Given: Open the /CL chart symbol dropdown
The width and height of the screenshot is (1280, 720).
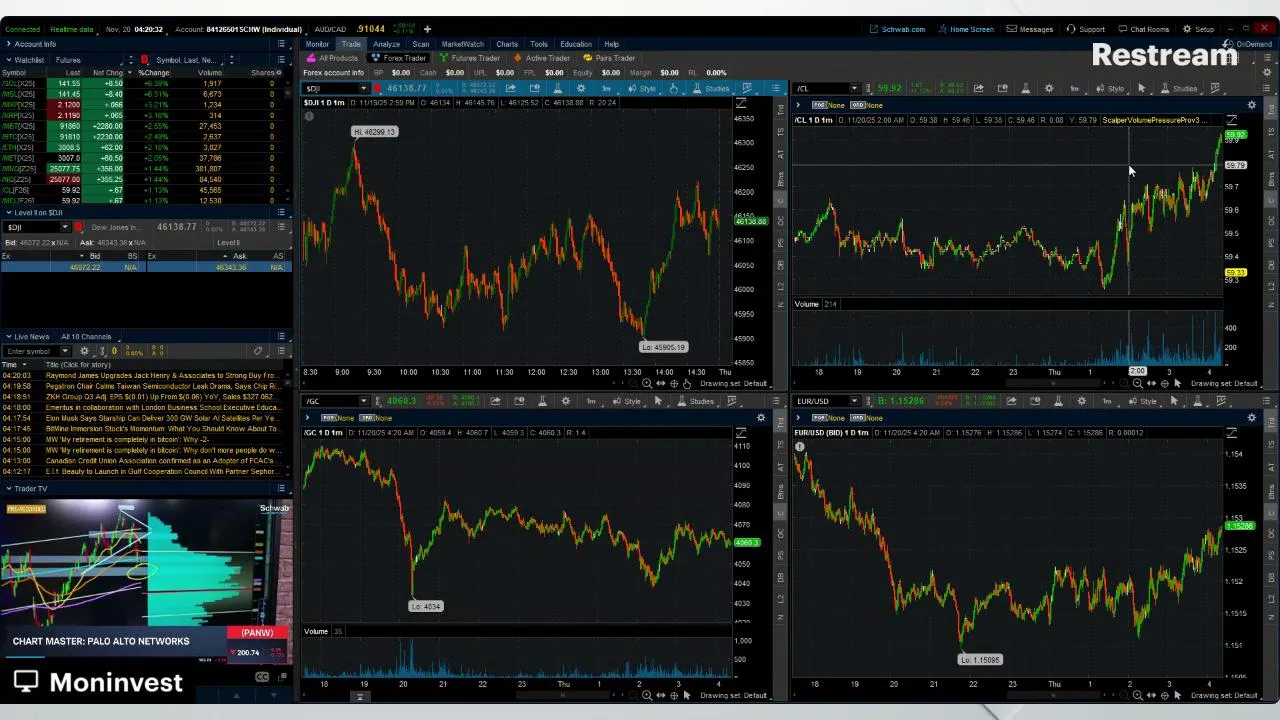Looking at the screenshot, I should pyautogui.click(x=854, y=88).
